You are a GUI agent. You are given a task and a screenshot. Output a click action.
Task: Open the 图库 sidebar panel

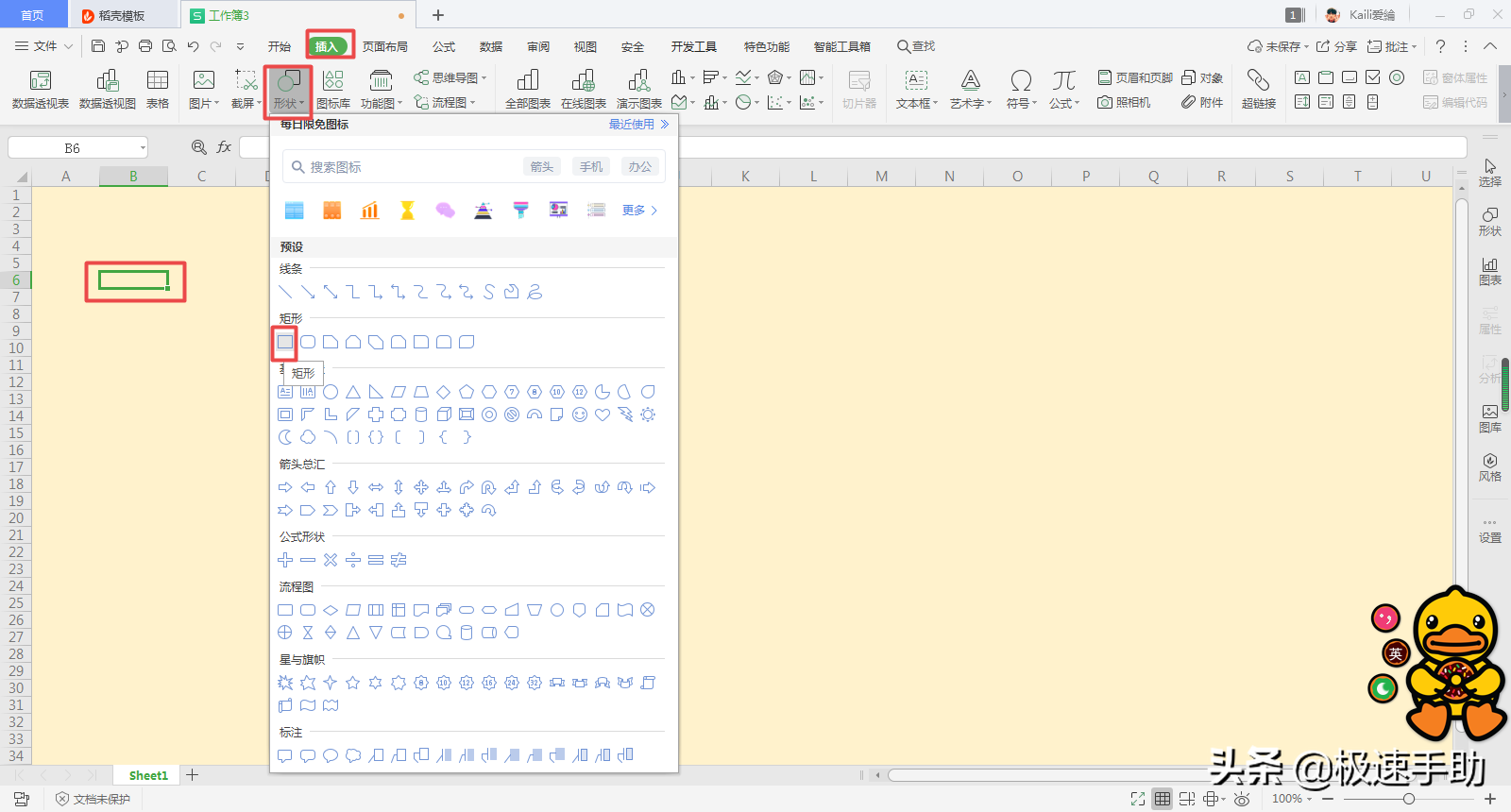click(1489, 418)
